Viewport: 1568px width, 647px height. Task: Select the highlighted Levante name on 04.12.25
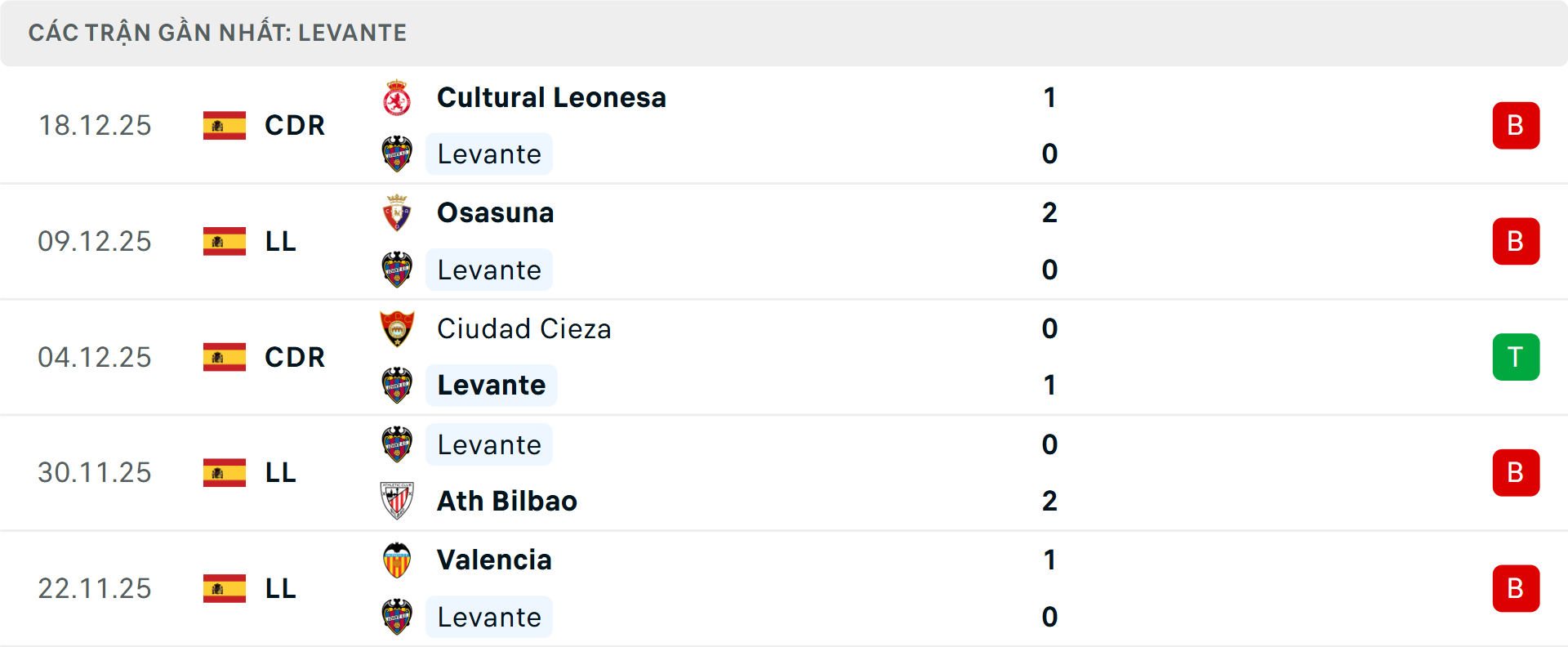[491, 386]
